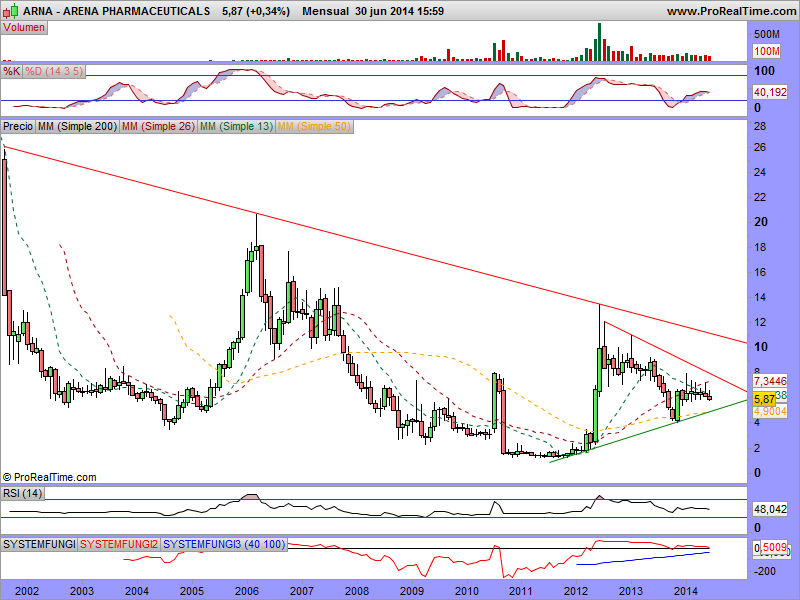Click the 2003 year label
Viewport: 800px width, 600px height.
(x=82, y=591)
